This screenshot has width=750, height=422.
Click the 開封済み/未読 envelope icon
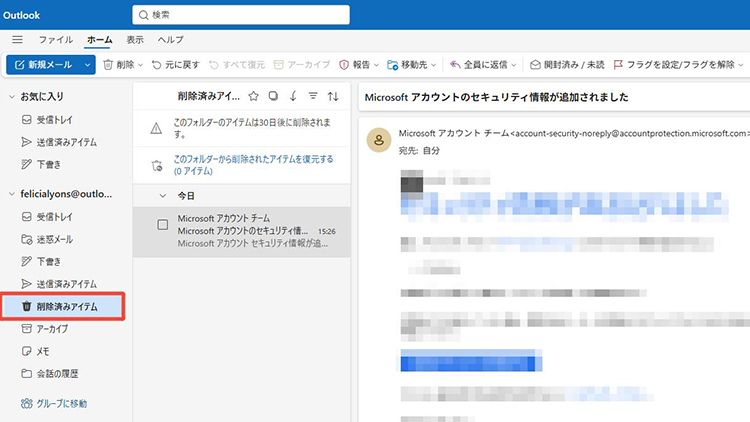tap(535, 65)
